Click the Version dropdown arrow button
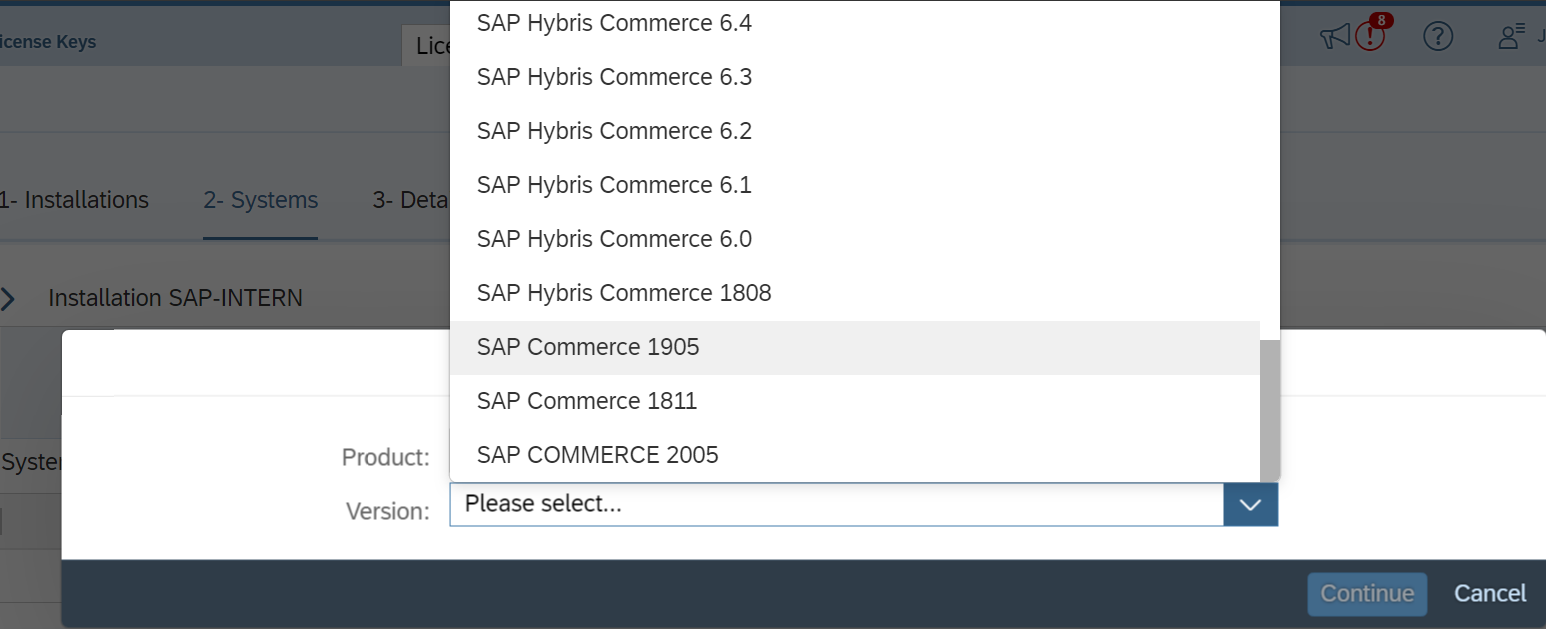The width and height of the screenshot is (1546, 629). [1250, 505]
